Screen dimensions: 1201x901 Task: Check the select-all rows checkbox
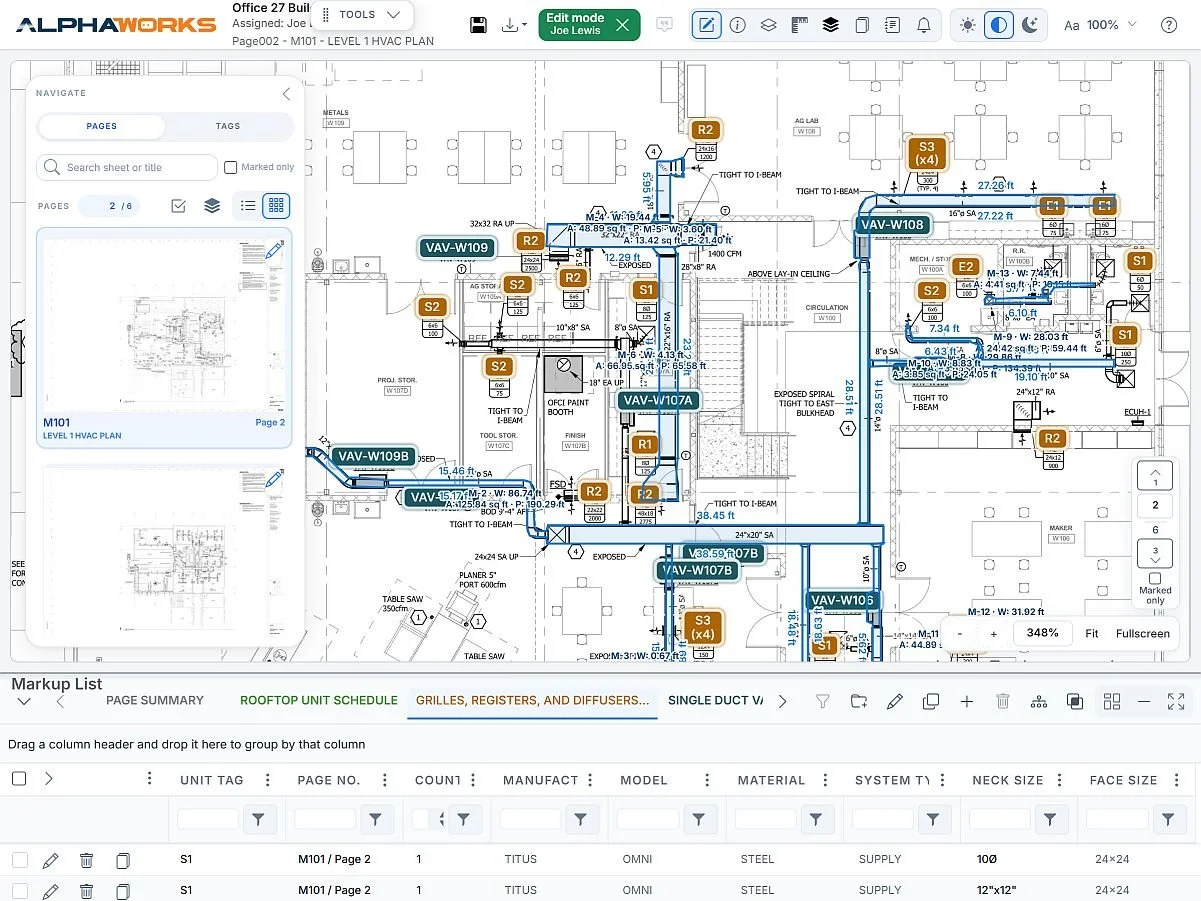(x=19, y=779)
